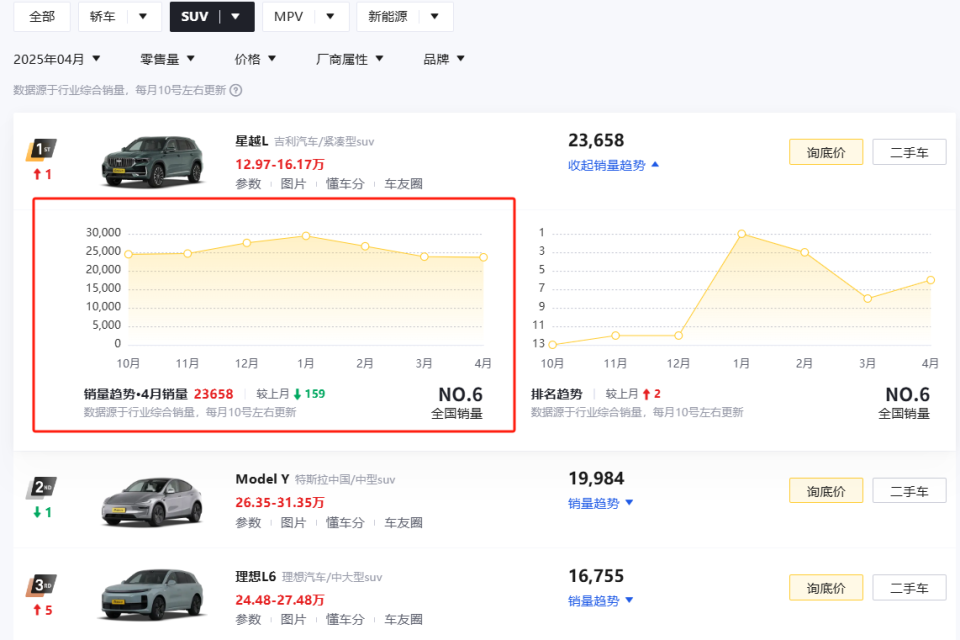This screenshot has height=640, width=960.
Task: Click the down arrow 1 rank change for Model Y
Action: pyautogui.click(x=42, y=512)
